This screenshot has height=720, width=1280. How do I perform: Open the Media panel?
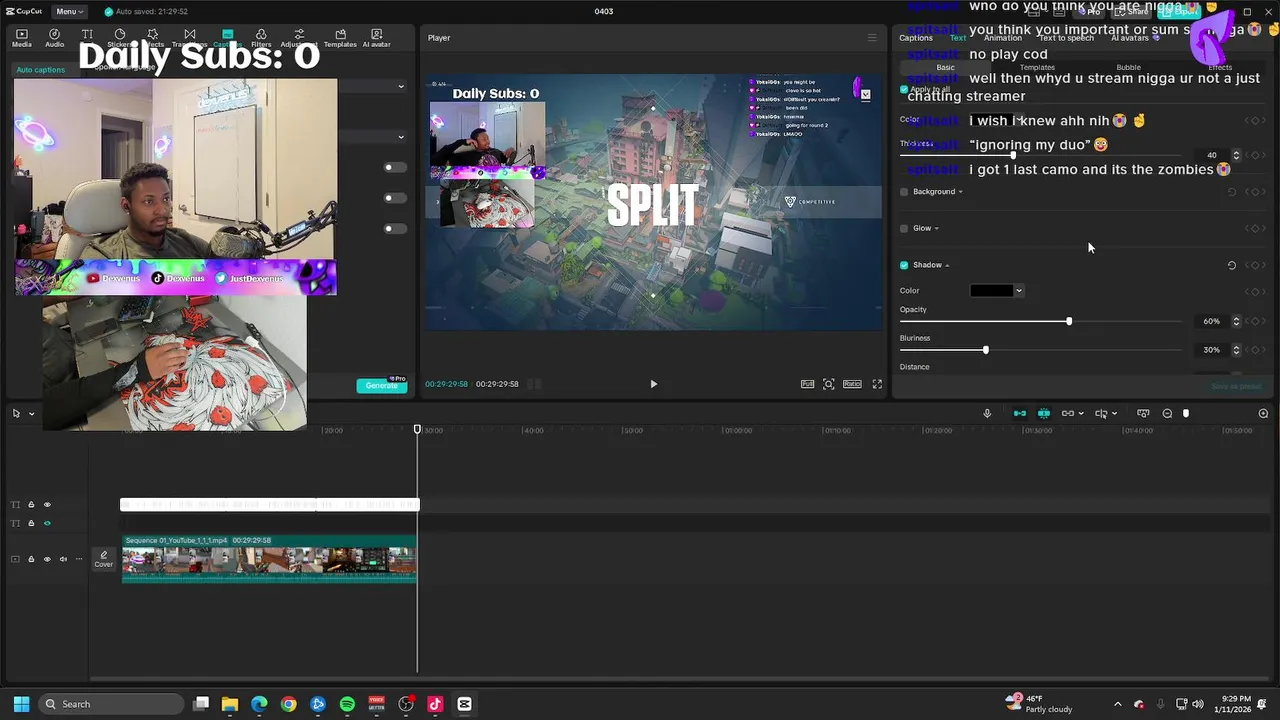click(21, 38)
